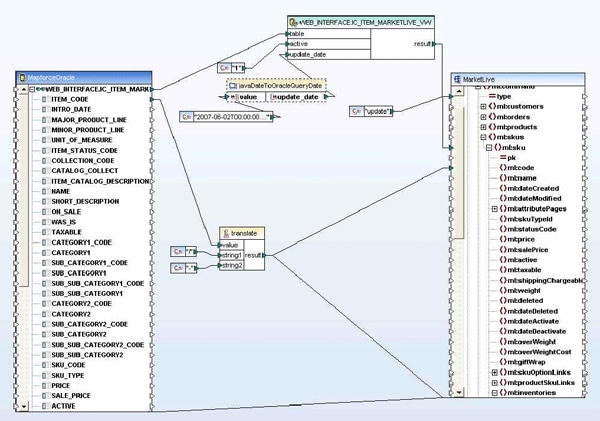
Task: Click the MarketLive component title icon
Action: (457, 79)
